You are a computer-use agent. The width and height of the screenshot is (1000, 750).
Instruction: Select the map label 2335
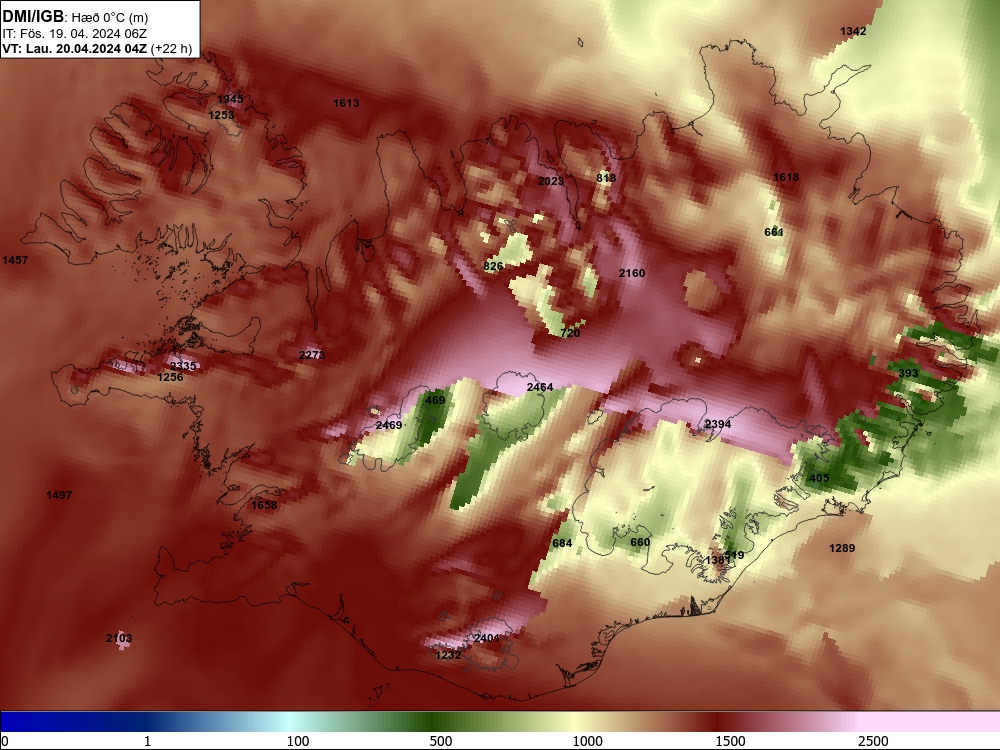[183, 365]
